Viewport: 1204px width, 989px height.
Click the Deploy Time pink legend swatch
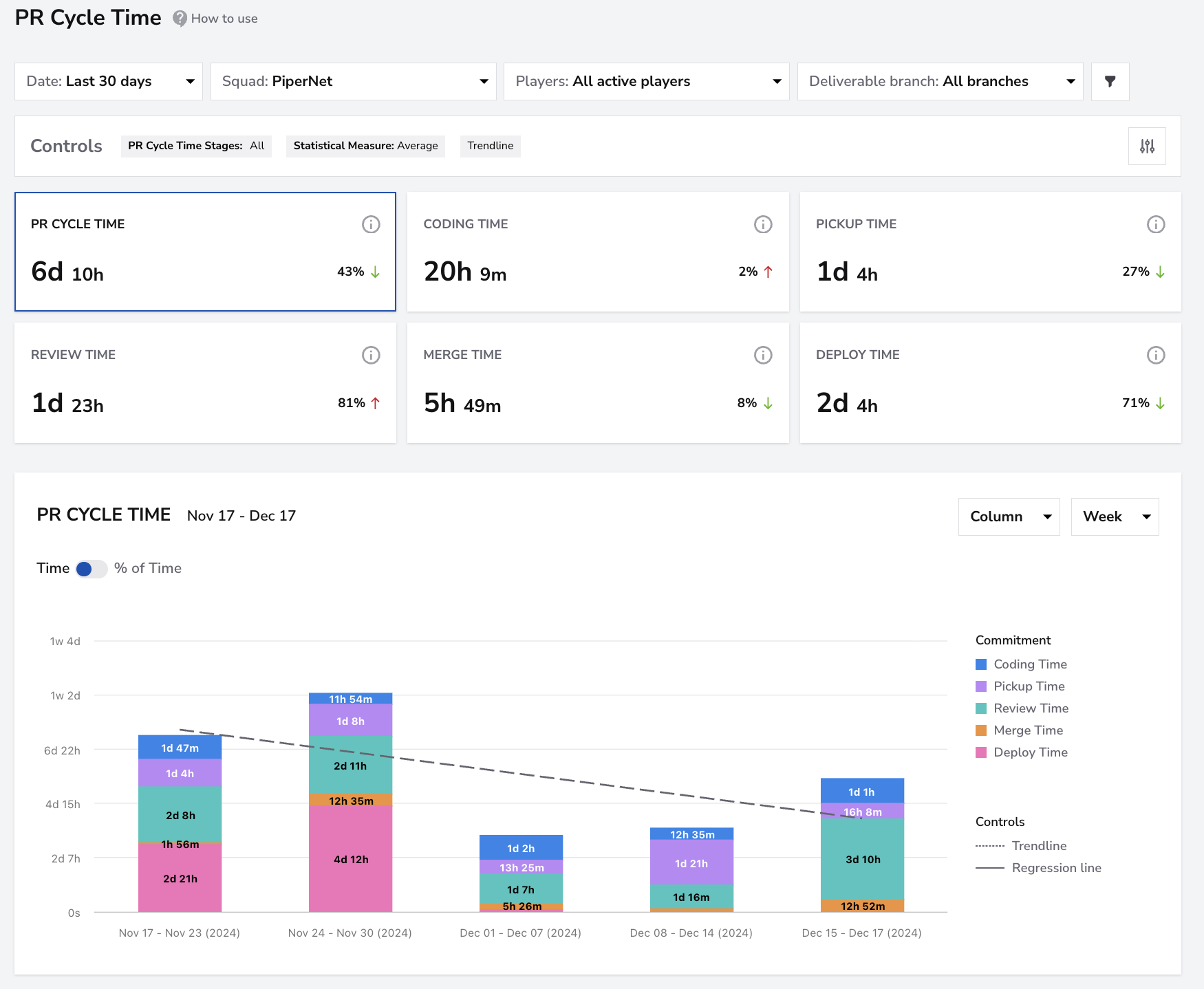981,752
